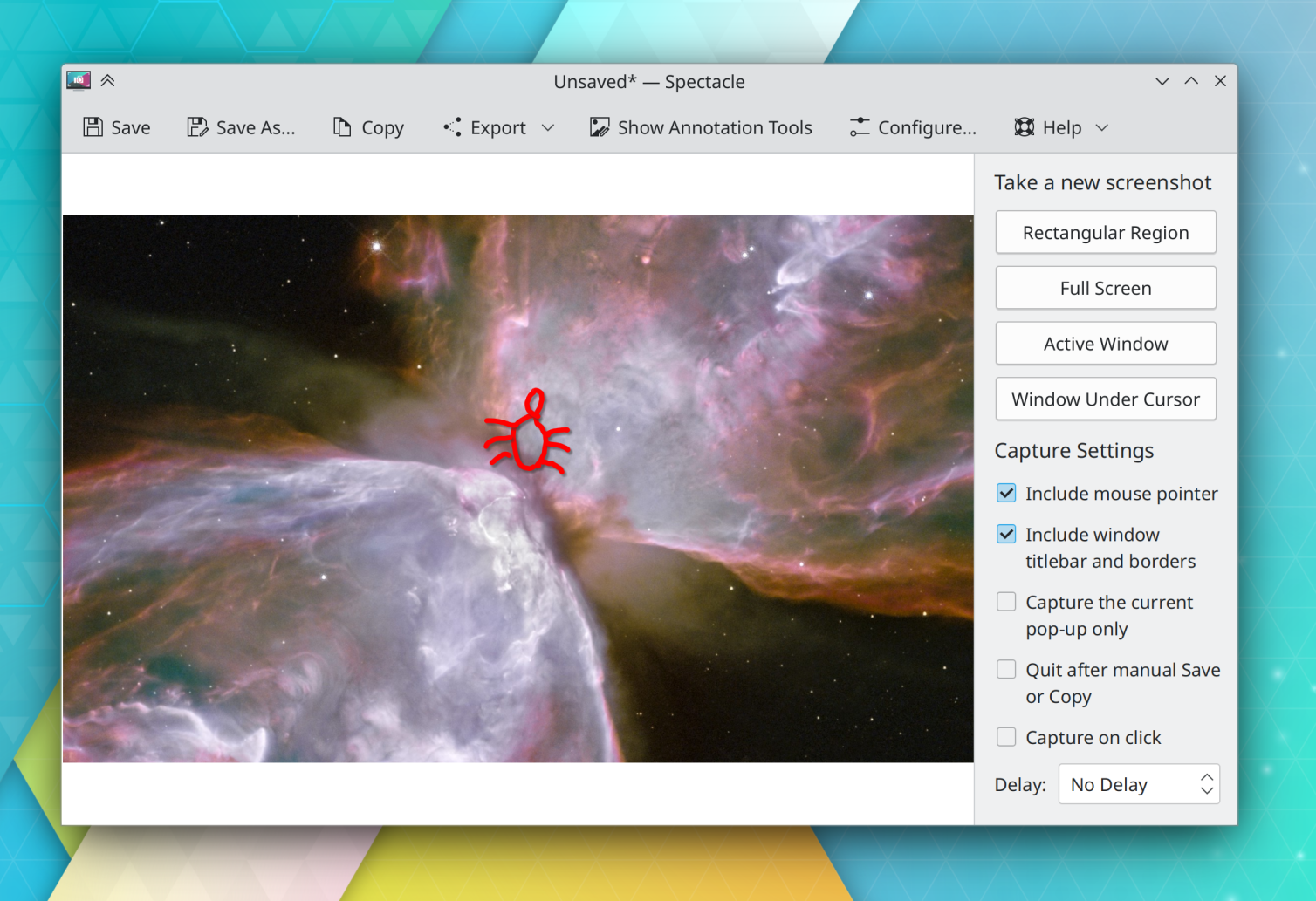Capture the Active Window
1316x901 pixels.
pyautogui.click(x=1105, y=343)
